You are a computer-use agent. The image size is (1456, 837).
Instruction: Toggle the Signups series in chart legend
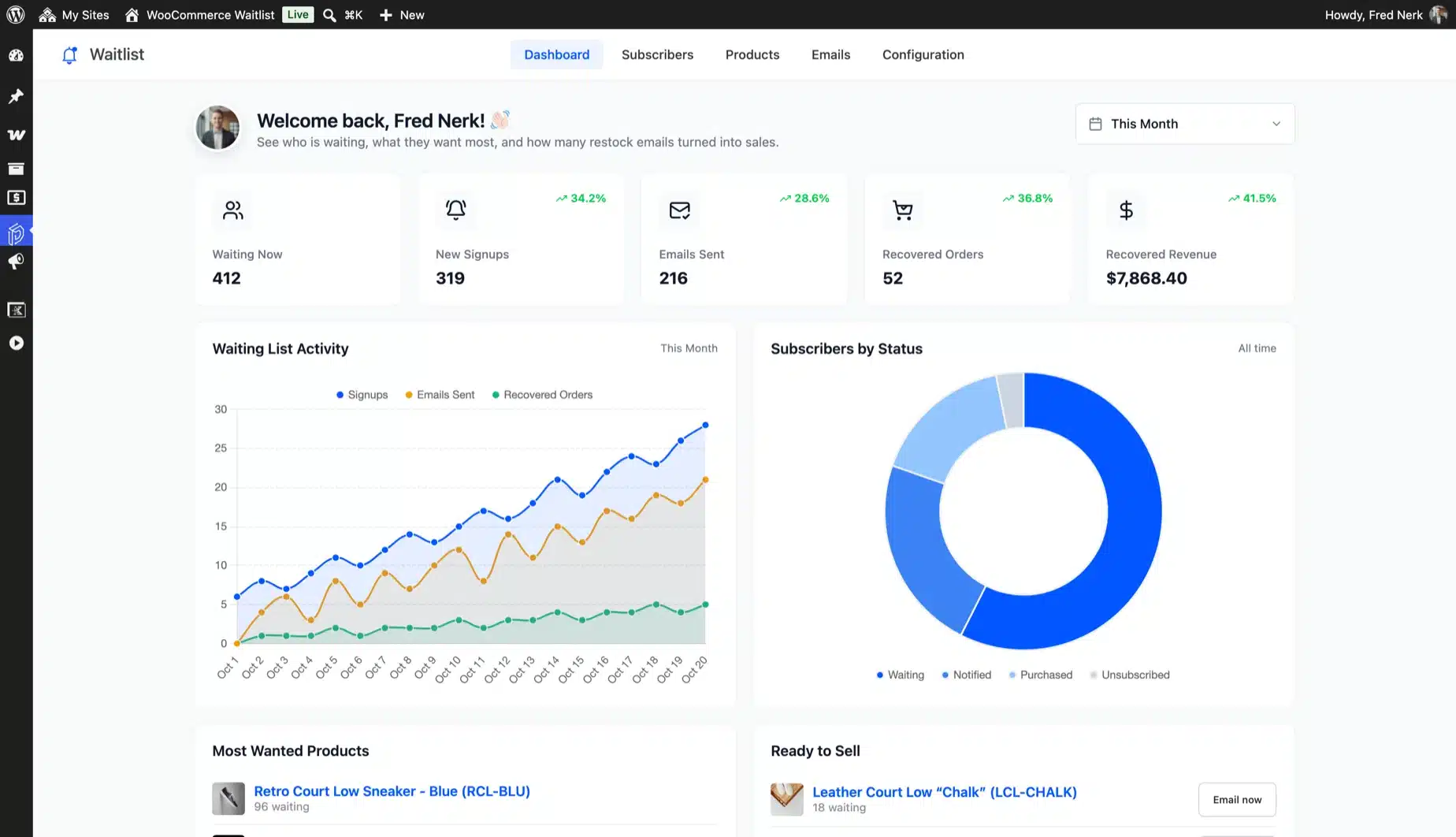tap(362, 395)
